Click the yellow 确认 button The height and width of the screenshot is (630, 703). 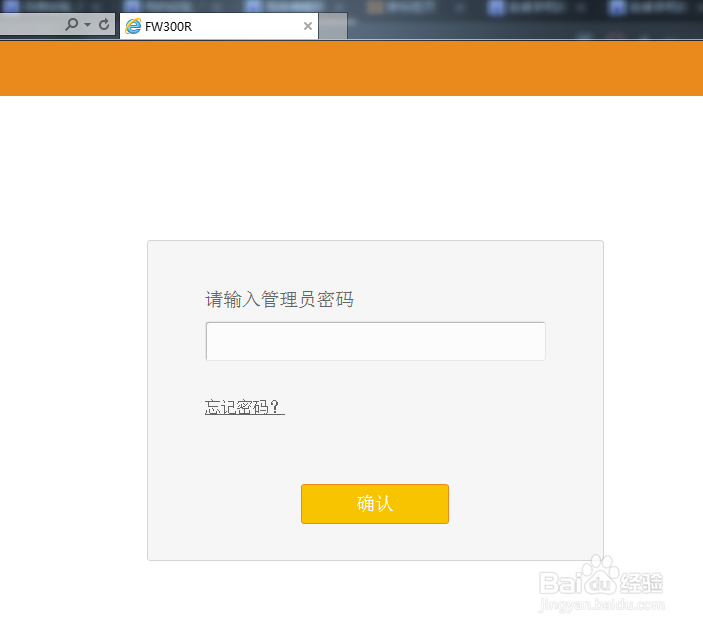click(x=375, y=504)
